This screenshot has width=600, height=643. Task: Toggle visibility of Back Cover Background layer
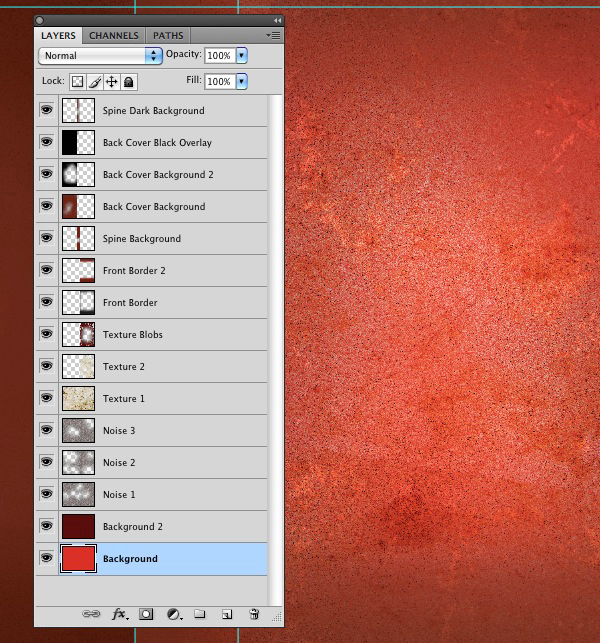click(x=46, y=206)
